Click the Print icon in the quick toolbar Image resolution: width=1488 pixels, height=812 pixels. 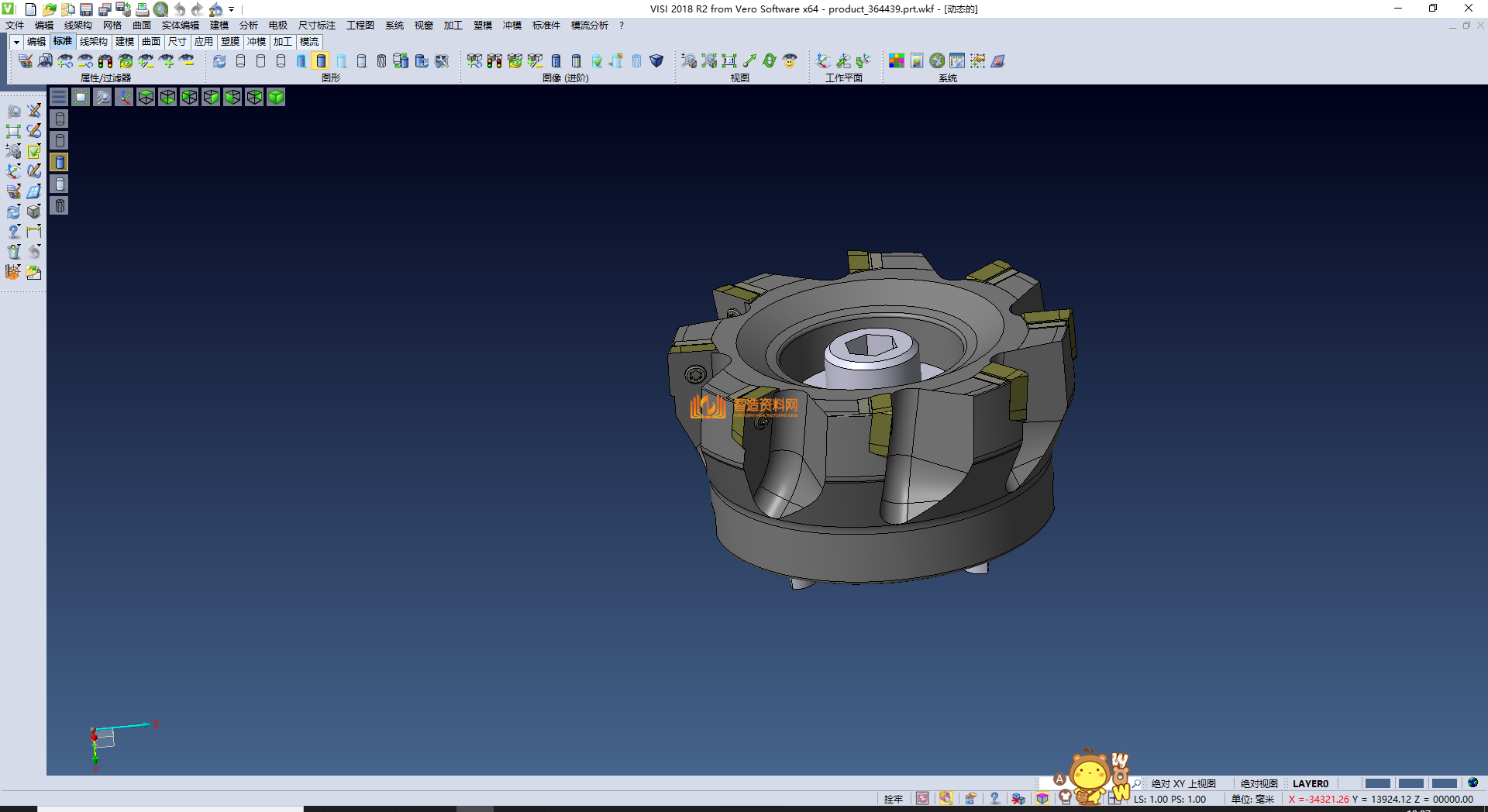143,9
